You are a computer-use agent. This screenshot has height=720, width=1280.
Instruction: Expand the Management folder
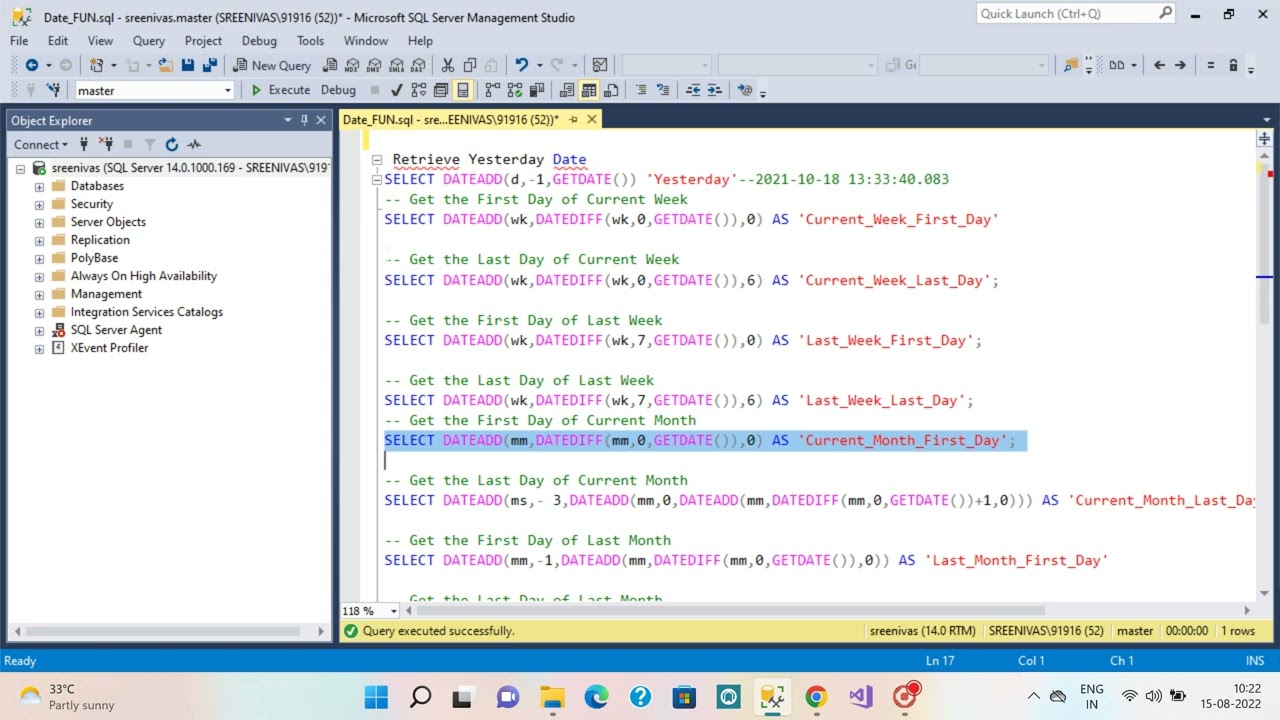coord(39,294)
